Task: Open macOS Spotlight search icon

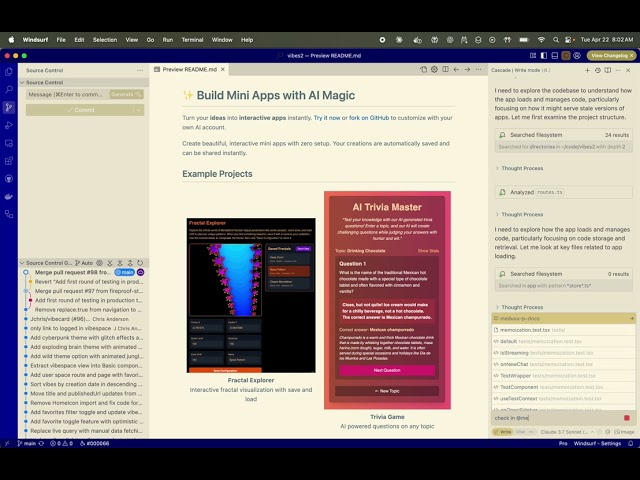Action: [x=556, y=40]
